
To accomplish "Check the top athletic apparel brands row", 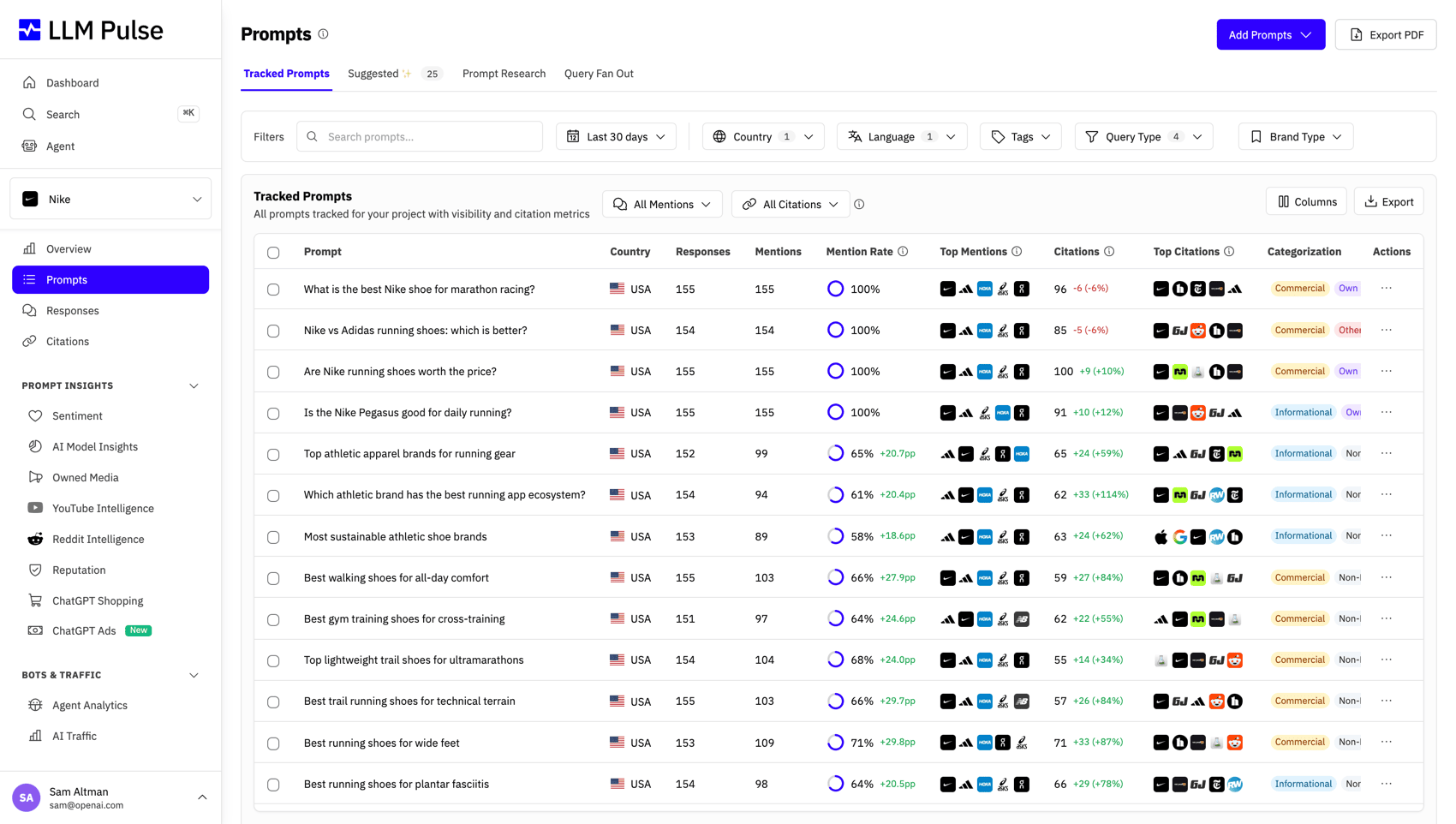I will click(x=273, y=454).
